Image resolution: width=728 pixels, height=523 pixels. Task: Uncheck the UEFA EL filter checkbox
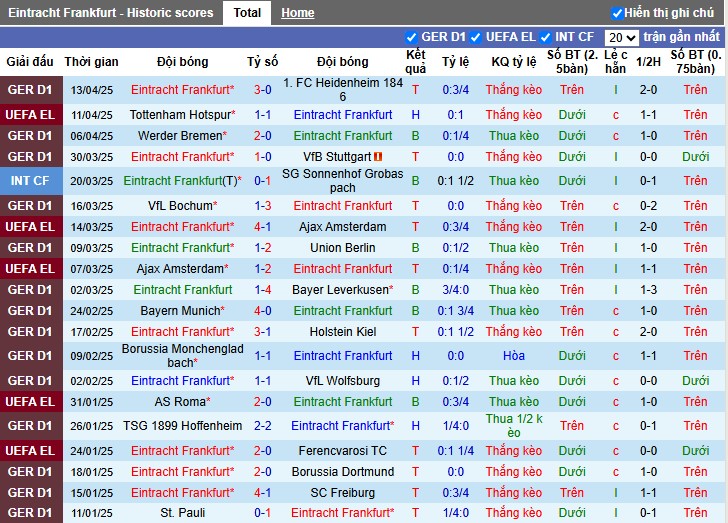475,37
